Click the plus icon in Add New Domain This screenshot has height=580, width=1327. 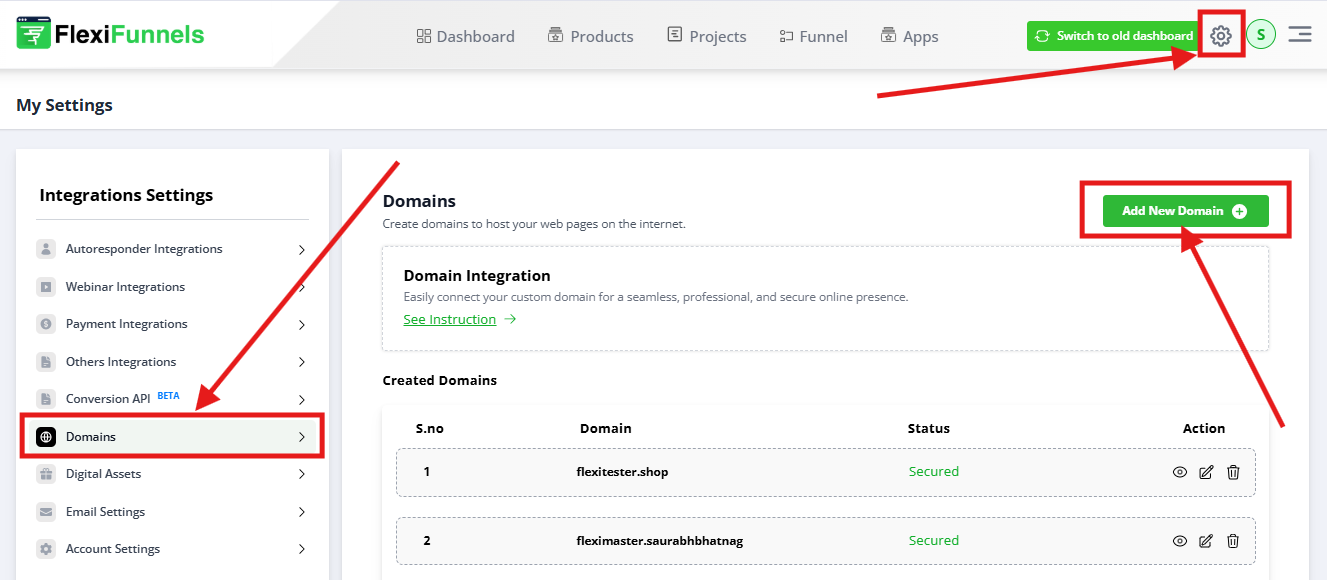tap(1239, 211)
